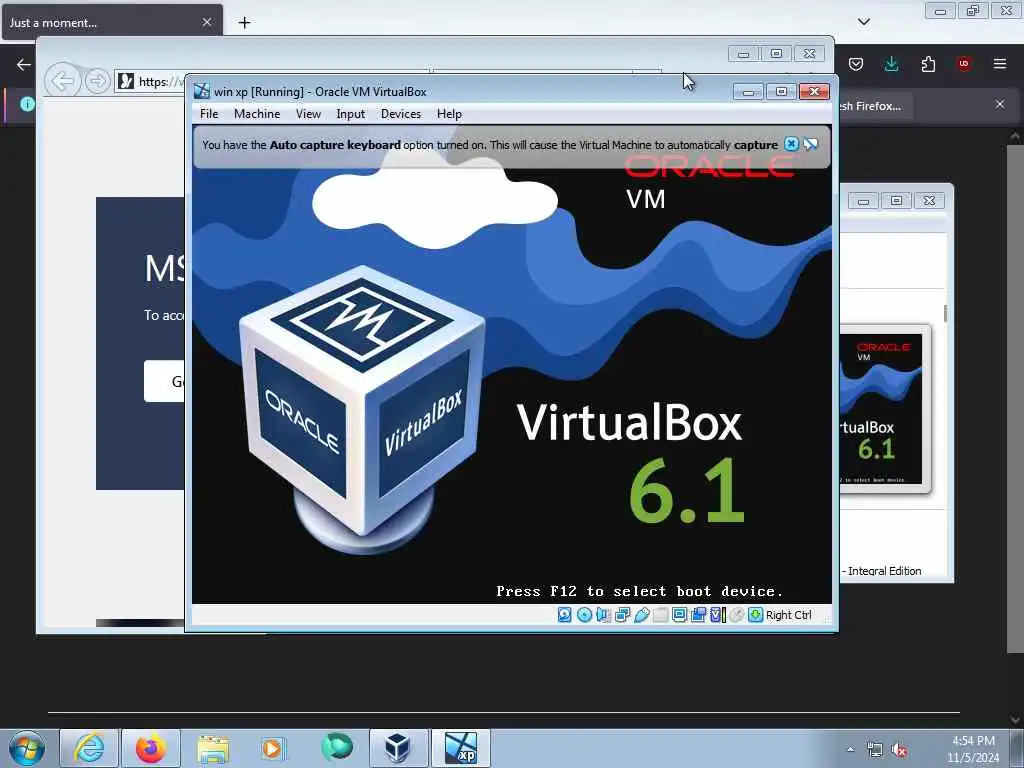Viewport: 1024px width, 768px height.
Task: Click the VirtualBox title bar window icon
Action: (x=202, y=91)
